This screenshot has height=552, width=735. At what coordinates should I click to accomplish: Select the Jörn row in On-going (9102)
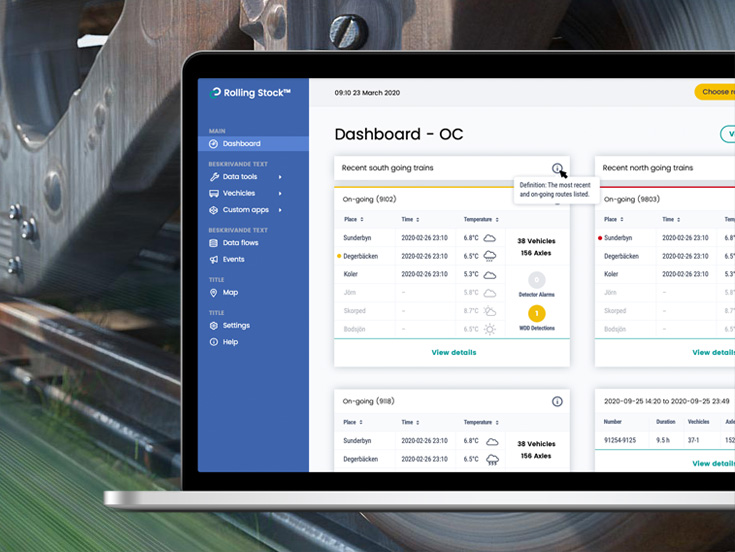(x=420, y=292)
